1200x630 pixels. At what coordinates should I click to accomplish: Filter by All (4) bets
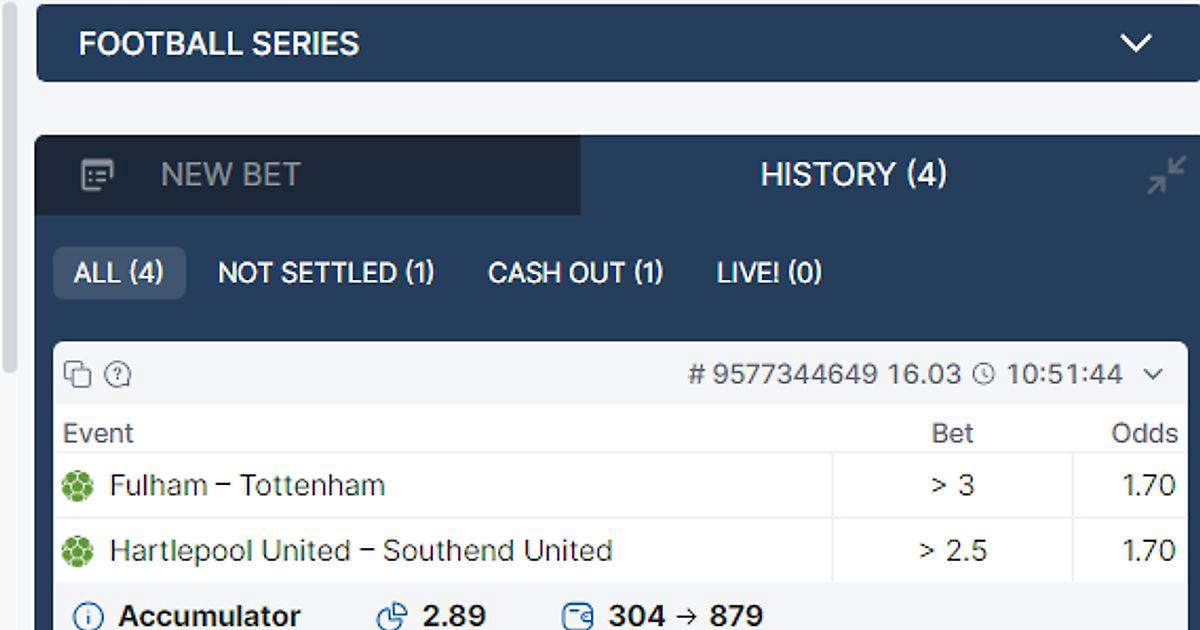coord(119,273)
